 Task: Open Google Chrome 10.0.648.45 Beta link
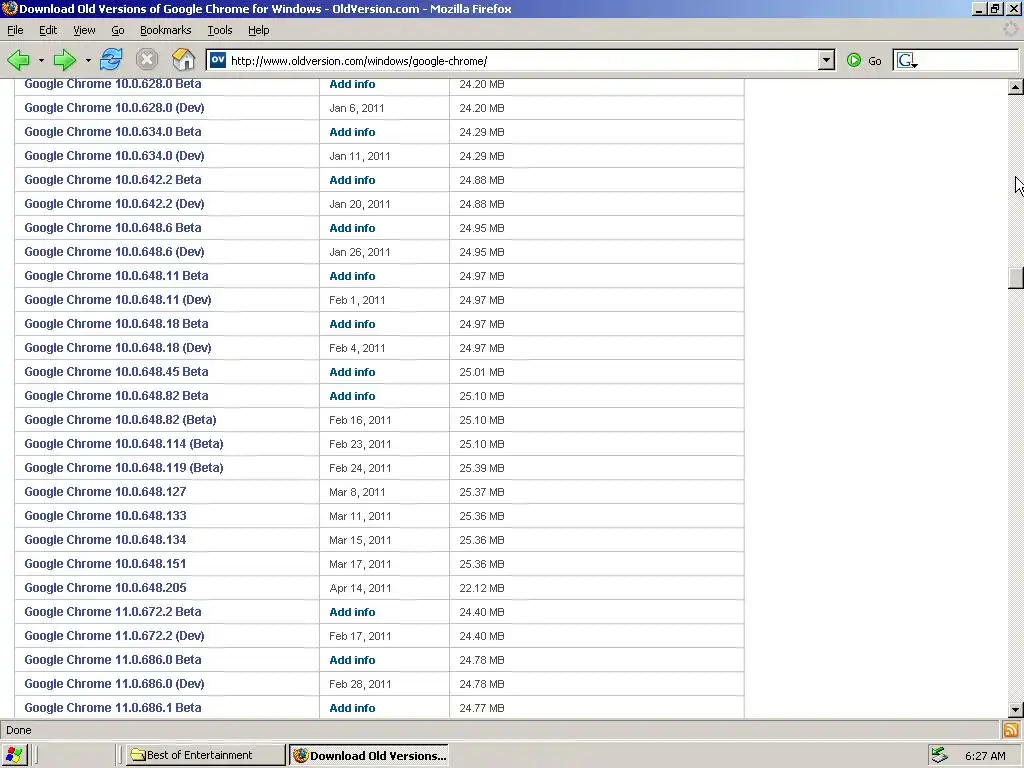[x=116, y=372]
